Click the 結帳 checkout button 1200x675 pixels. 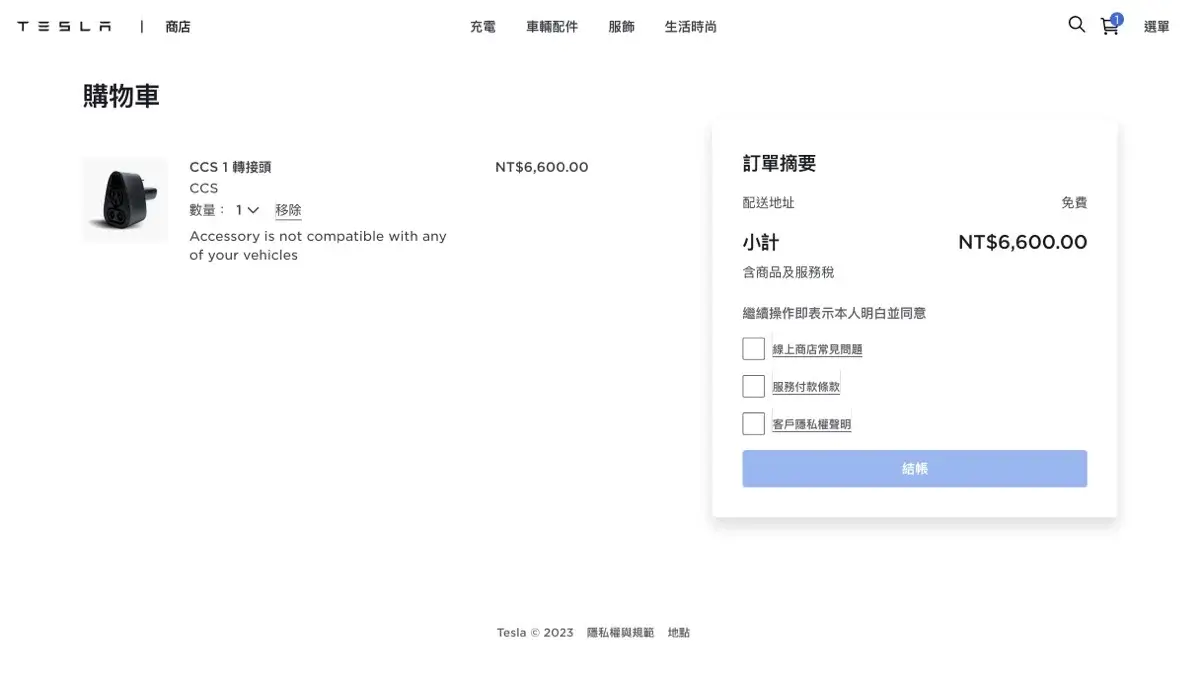click(x=914, y=469)
